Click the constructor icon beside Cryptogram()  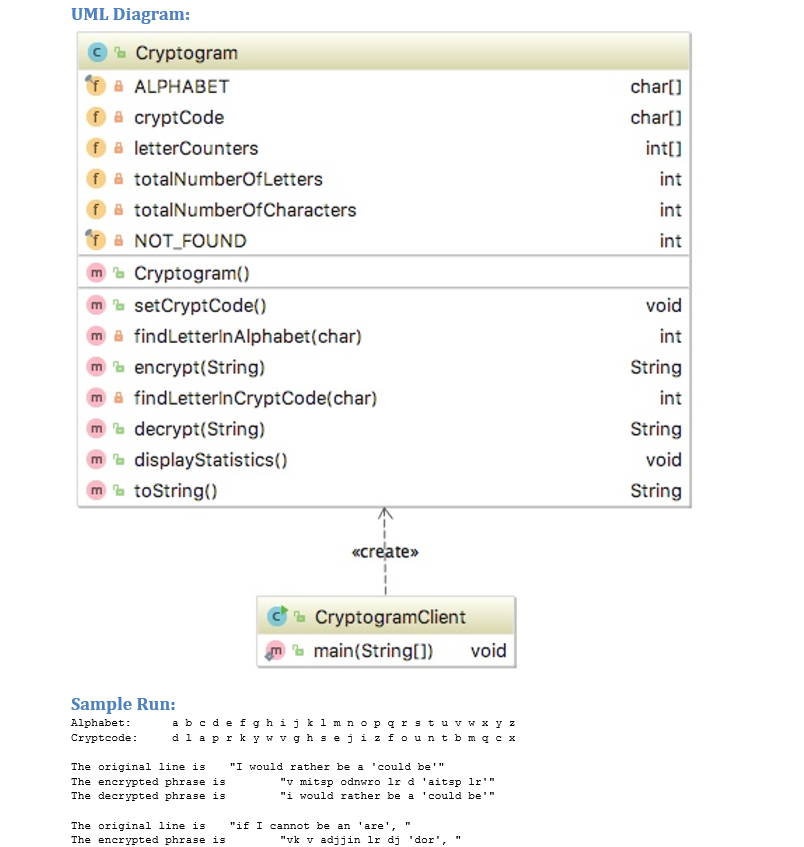(x=96, y=272)
